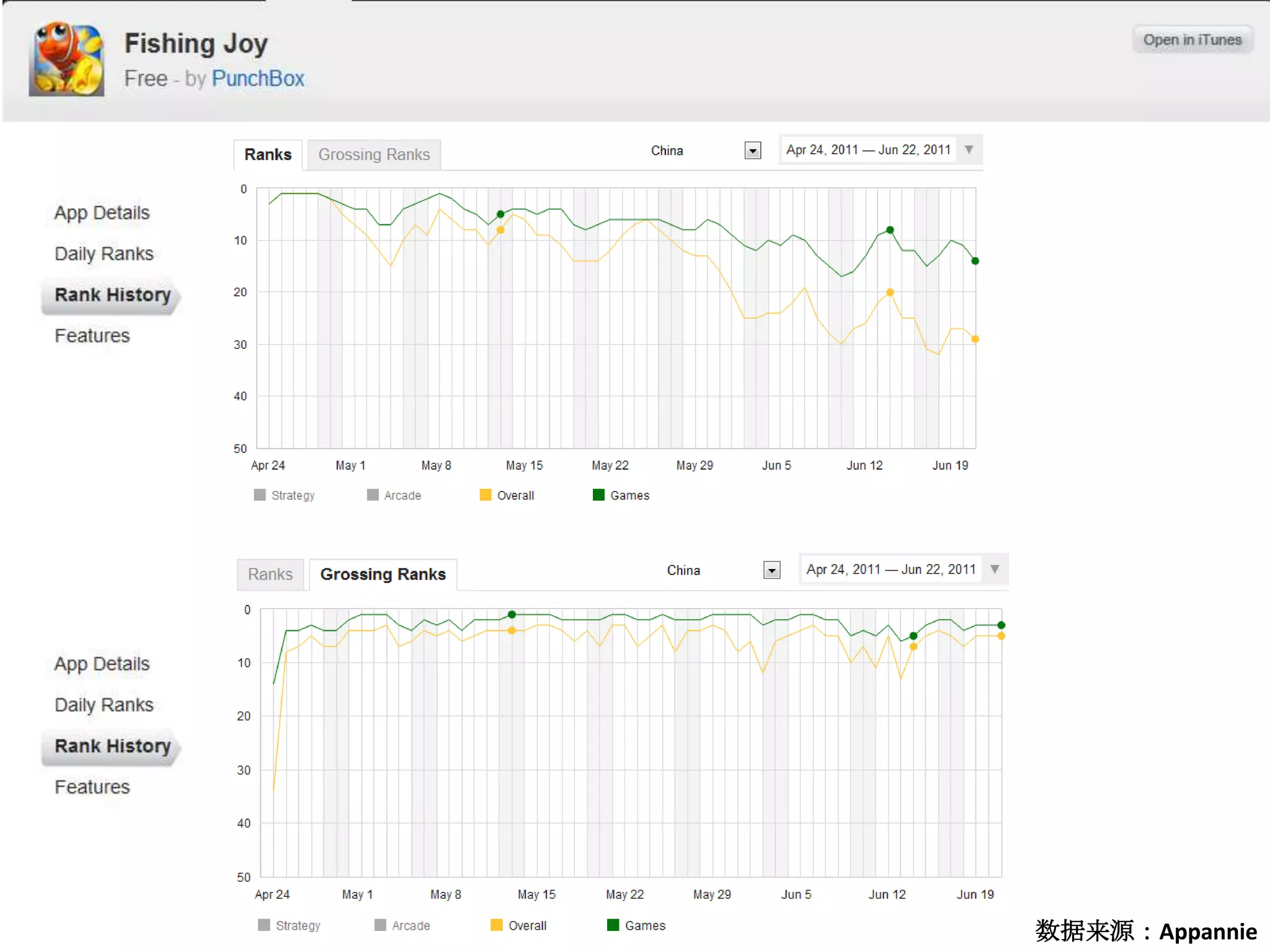Select Grossing Ranks tab in lower chart

(x=383, y=574)
